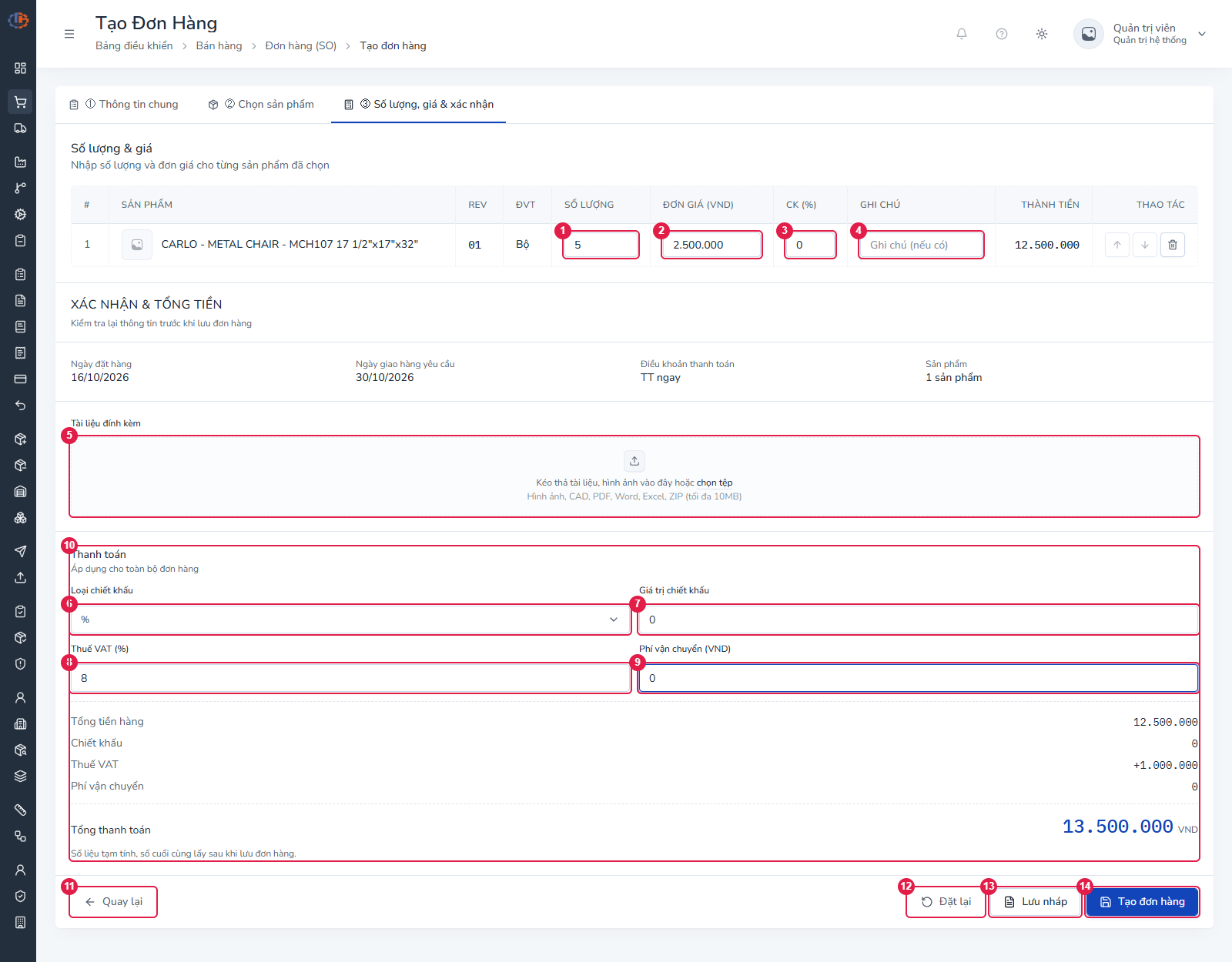Open the paper plane sidebar icon
Screen dimensions: 1232x962
click(21, 551)
